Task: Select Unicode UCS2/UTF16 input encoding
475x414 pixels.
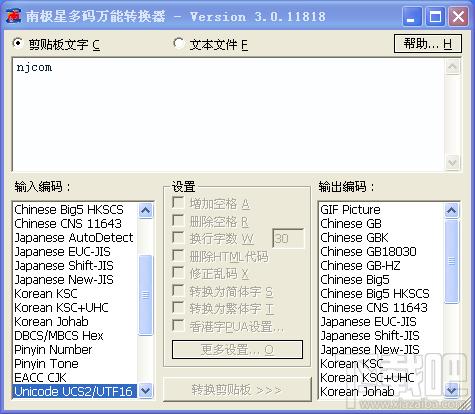Action: click(x=75, y=391)
